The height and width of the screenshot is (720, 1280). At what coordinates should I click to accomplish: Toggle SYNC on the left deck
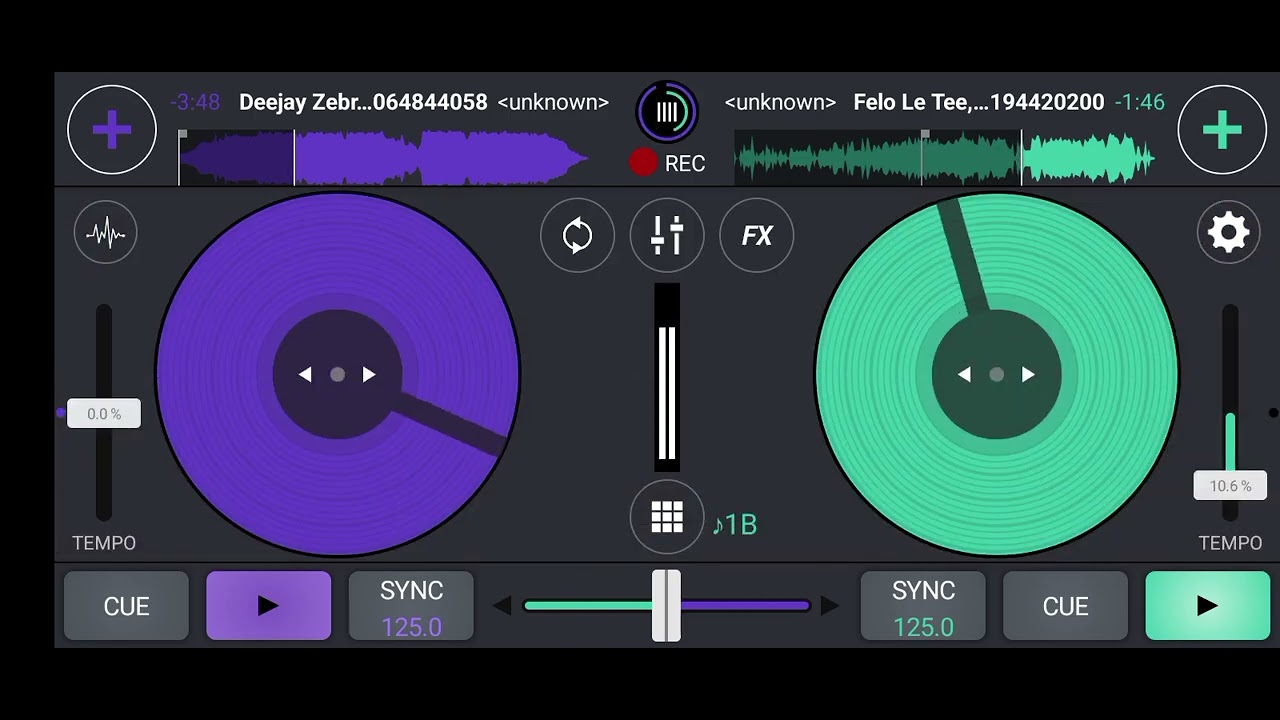coord(411,606)
